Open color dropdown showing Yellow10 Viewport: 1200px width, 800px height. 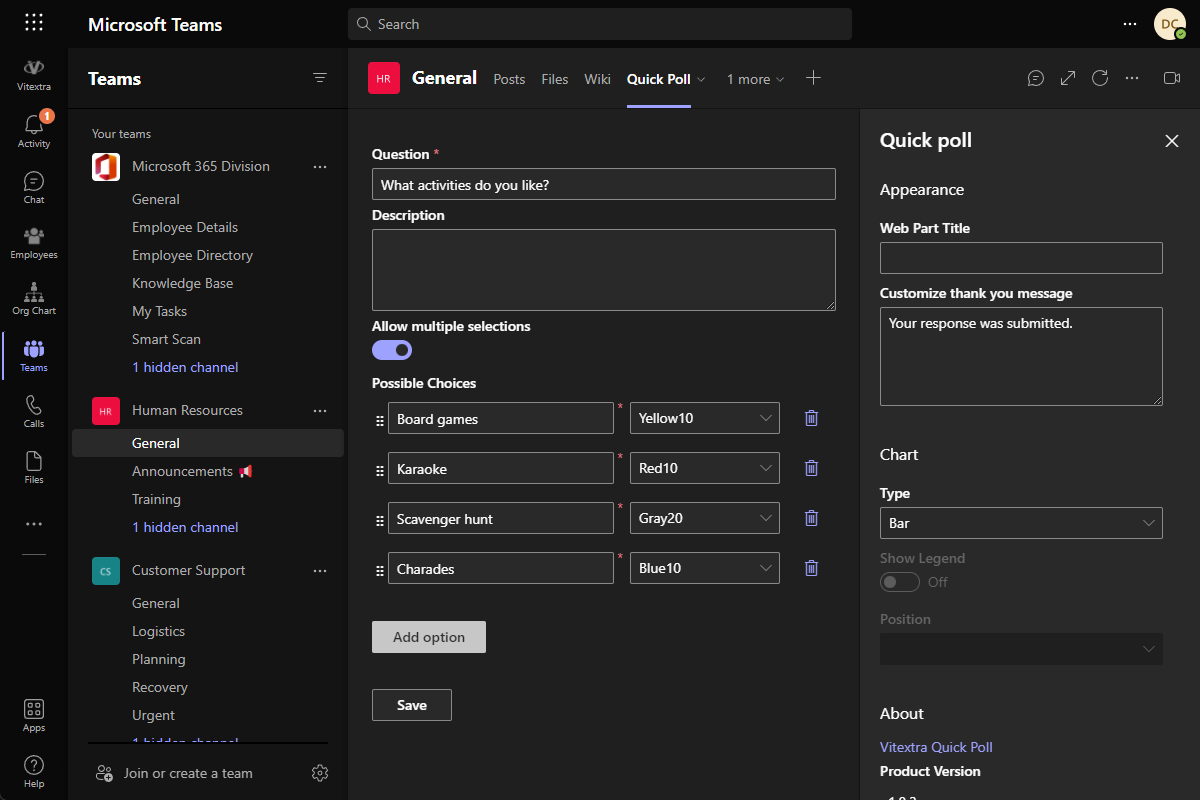point(705,418)
